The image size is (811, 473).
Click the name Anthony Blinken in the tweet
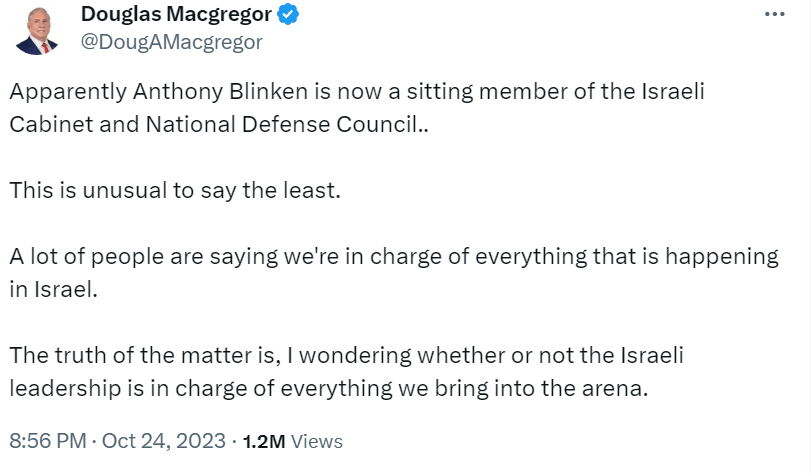point(183,92)
